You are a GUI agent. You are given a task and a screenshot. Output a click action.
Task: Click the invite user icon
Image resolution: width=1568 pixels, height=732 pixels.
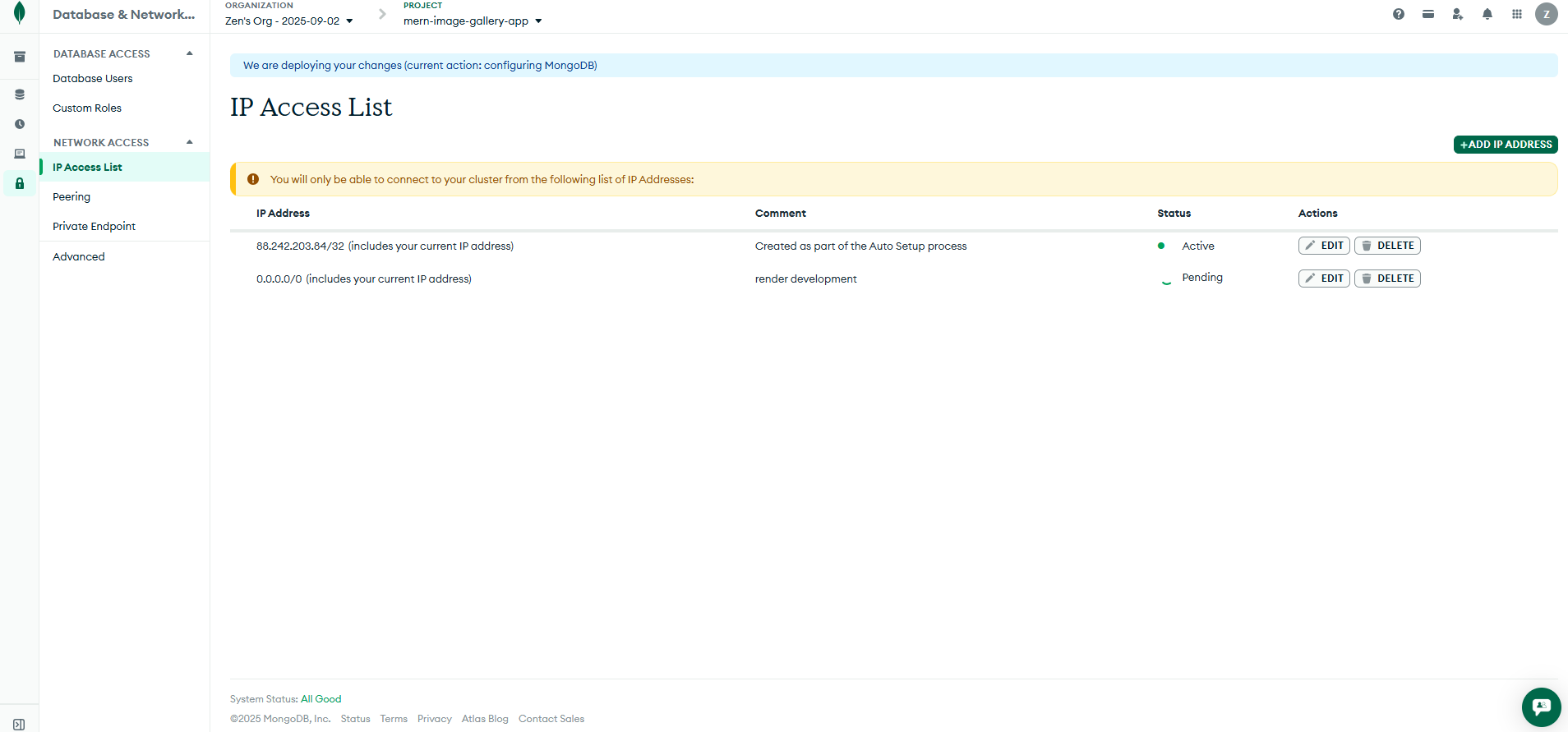pyautogui.click(x=1457, y=14)
